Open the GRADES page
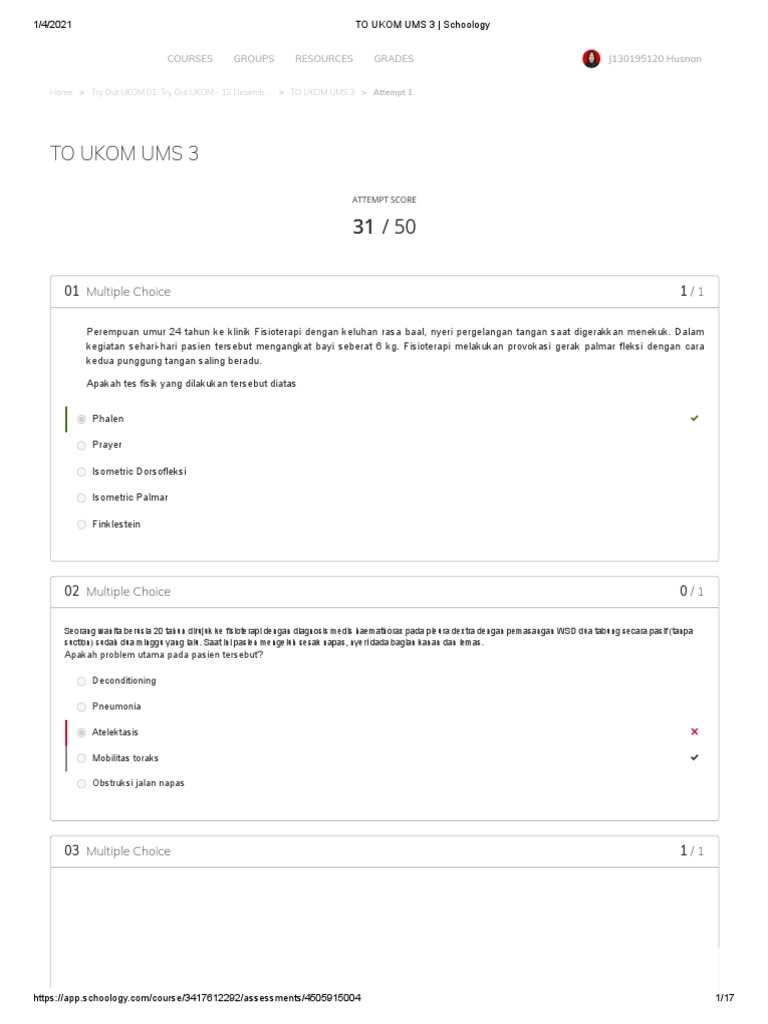This screenshot has width=768, height=1024. [x=394, y=59]
